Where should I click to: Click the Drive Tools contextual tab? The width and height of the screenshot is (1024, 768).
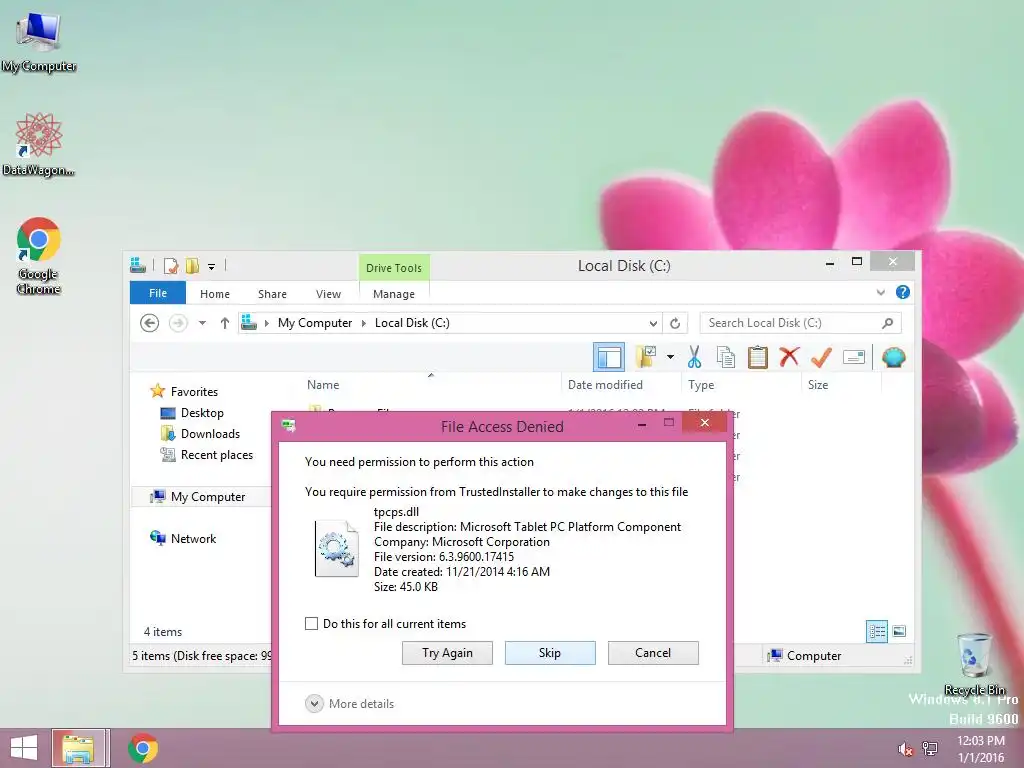click(x=394, y=268)
